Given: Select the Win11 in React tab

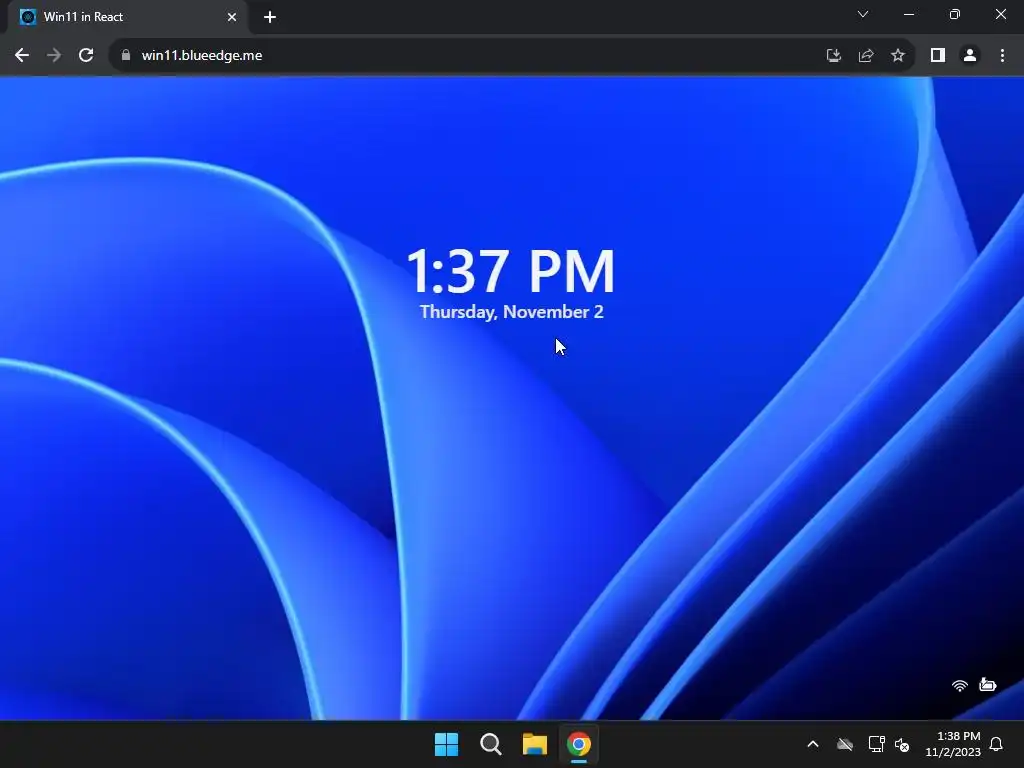Looking at the screenshot, I should pyautogui.click(x=128, y=17).
